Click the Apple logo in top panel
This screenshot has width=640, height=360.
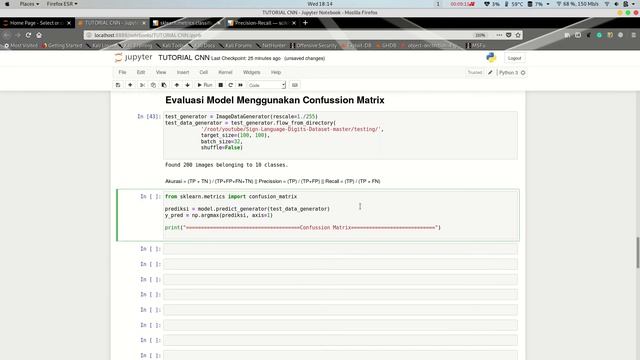[x=7, y=4]
